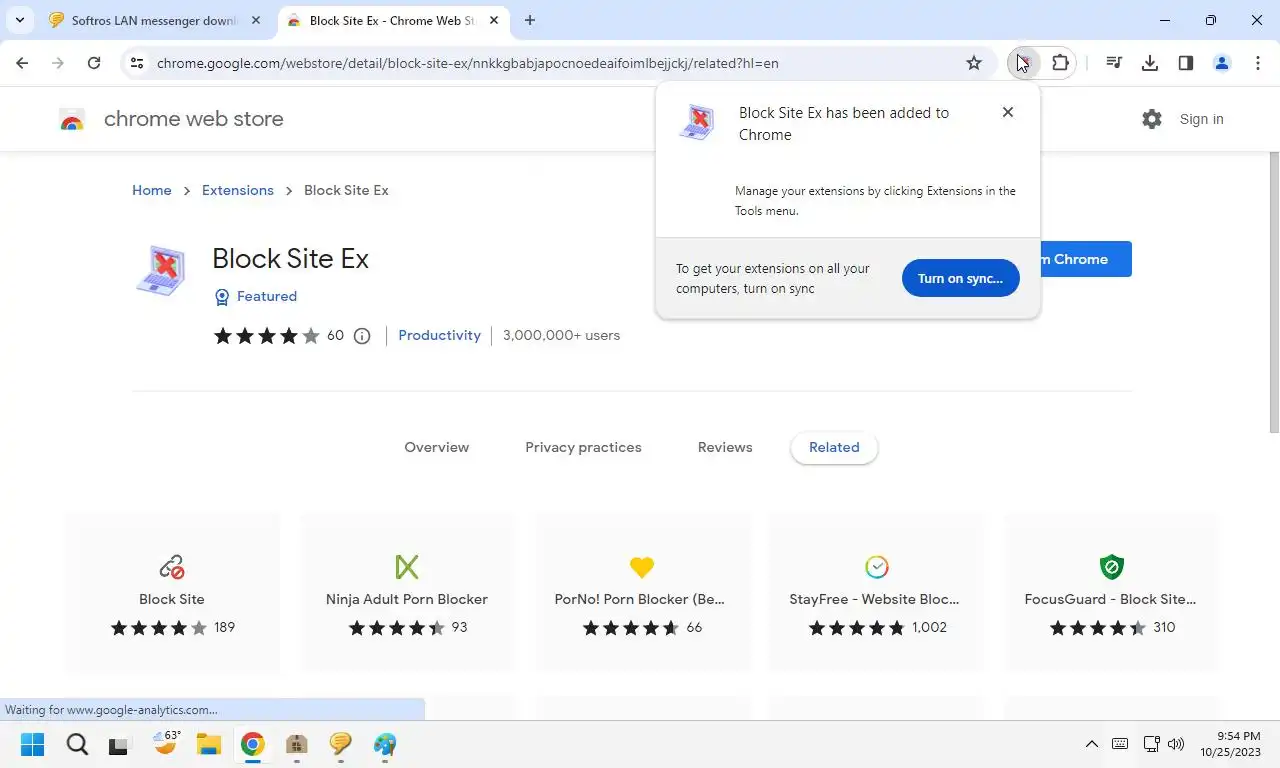The height and width of the screenshot is (768, 1280).
Task: Open weather widget showing 63°
Action: click(x=165, y=743)
